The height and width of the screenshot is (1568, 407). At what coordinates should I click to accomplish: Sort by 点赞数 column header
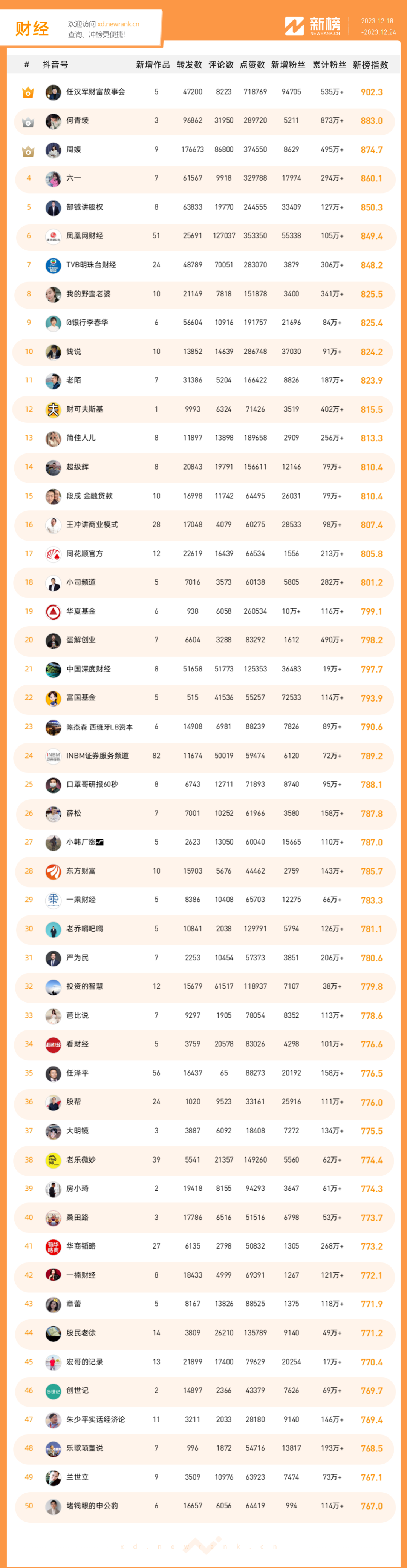pos(252,65)
